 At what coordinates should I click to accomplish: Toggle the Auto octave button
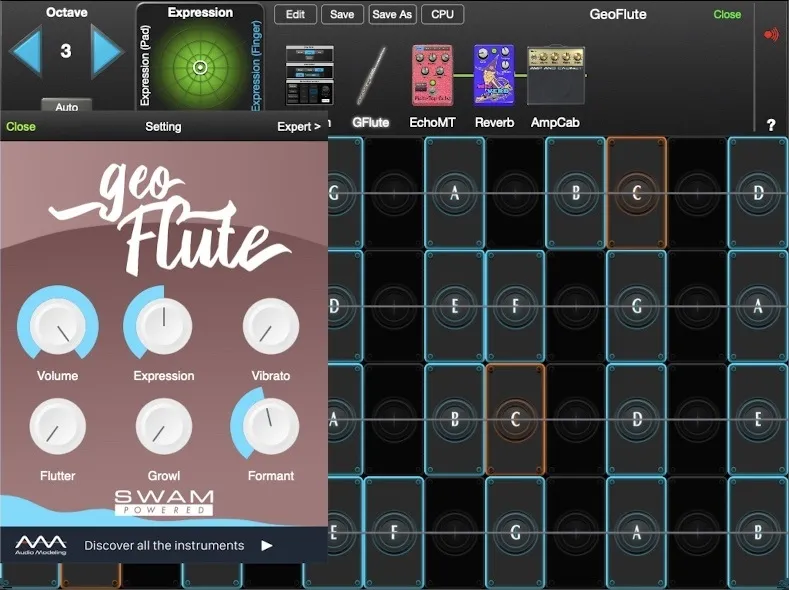click(x=66, y=105)
